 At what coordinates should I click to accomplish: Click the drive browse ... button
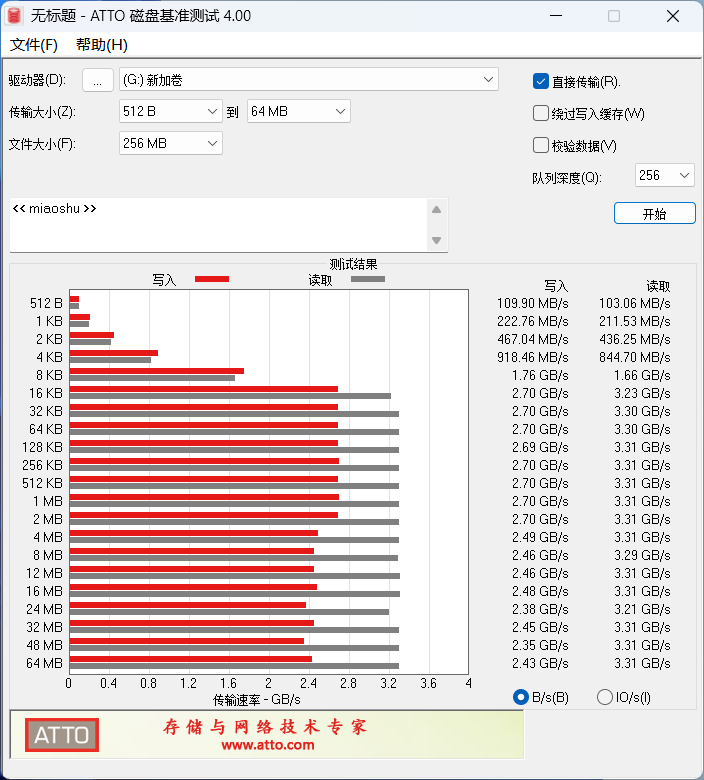(x=98, y=80)
